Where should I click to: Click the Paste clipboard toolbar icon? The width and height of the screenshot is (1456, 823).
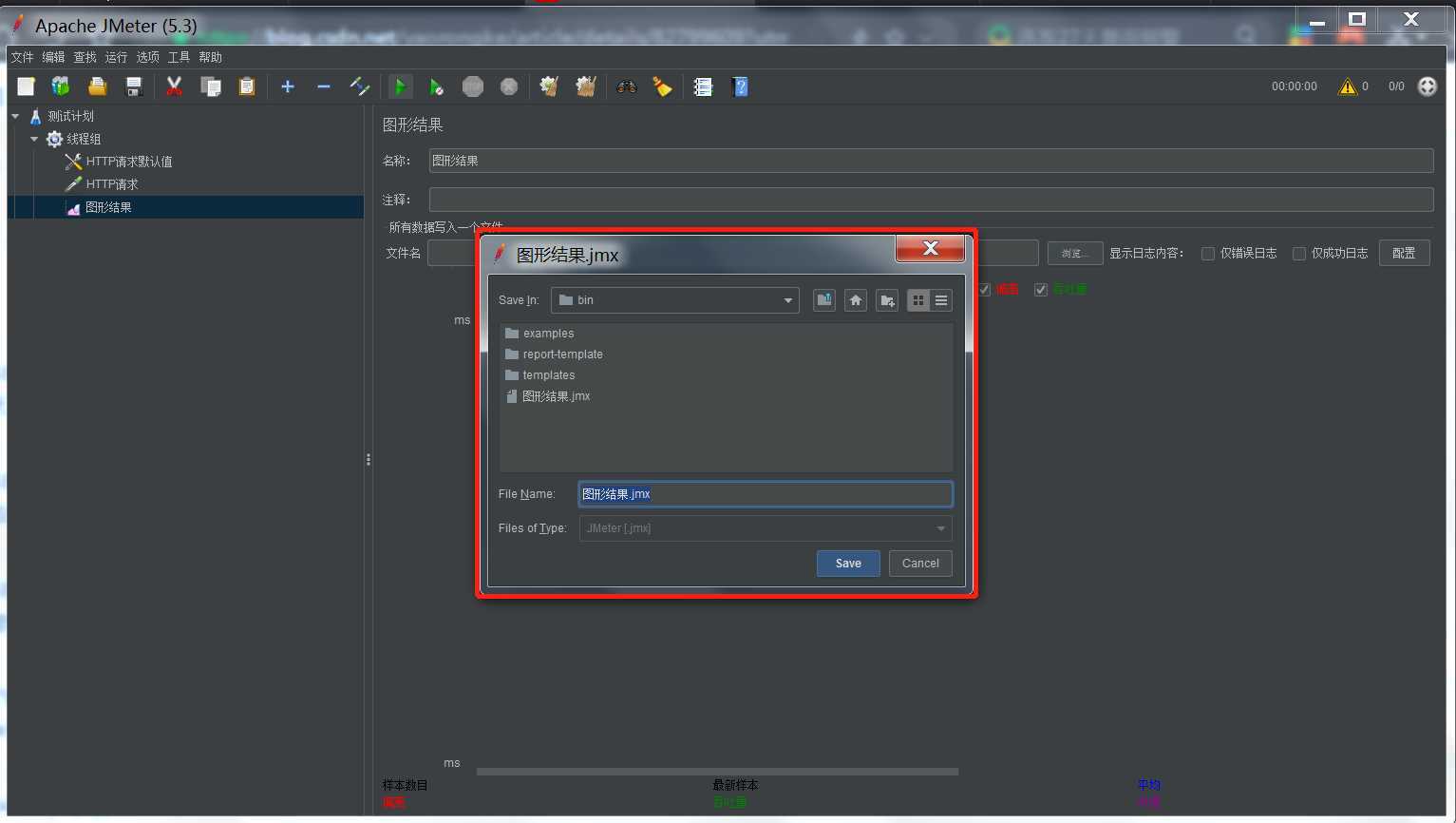247,86
